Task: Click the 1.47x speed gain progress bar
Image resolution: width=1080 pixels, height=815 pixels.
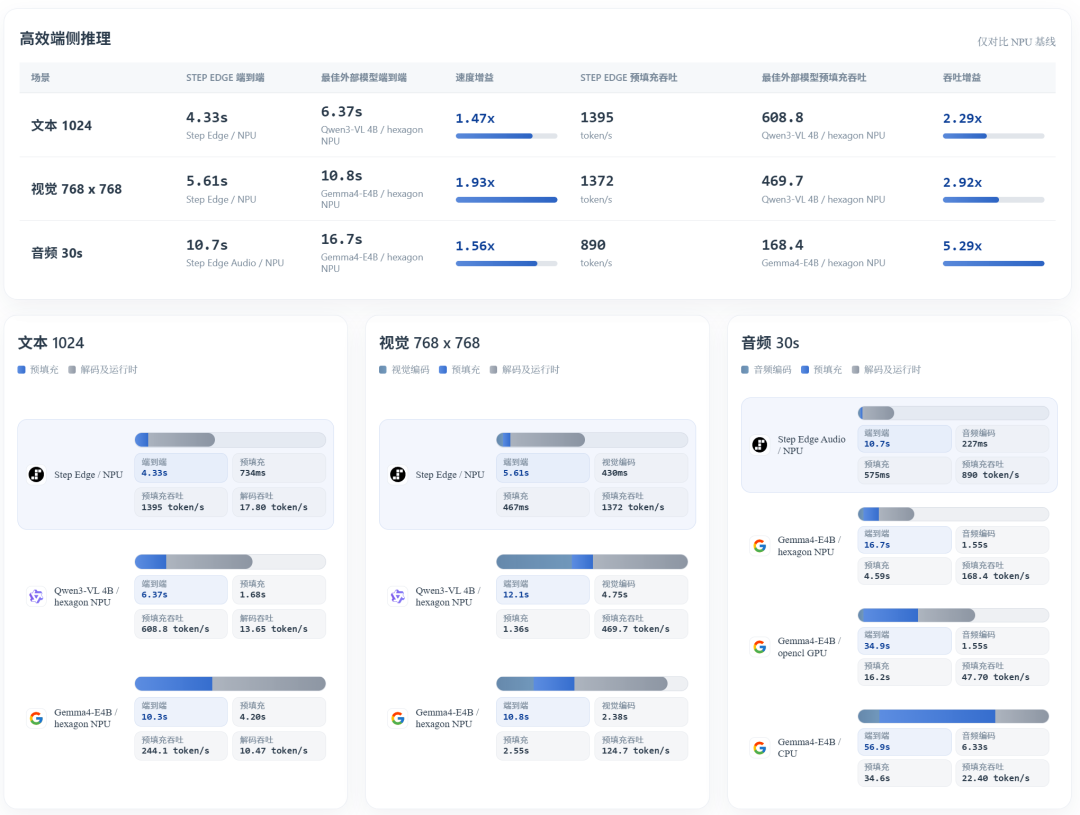Action: (x=506, y=136)
